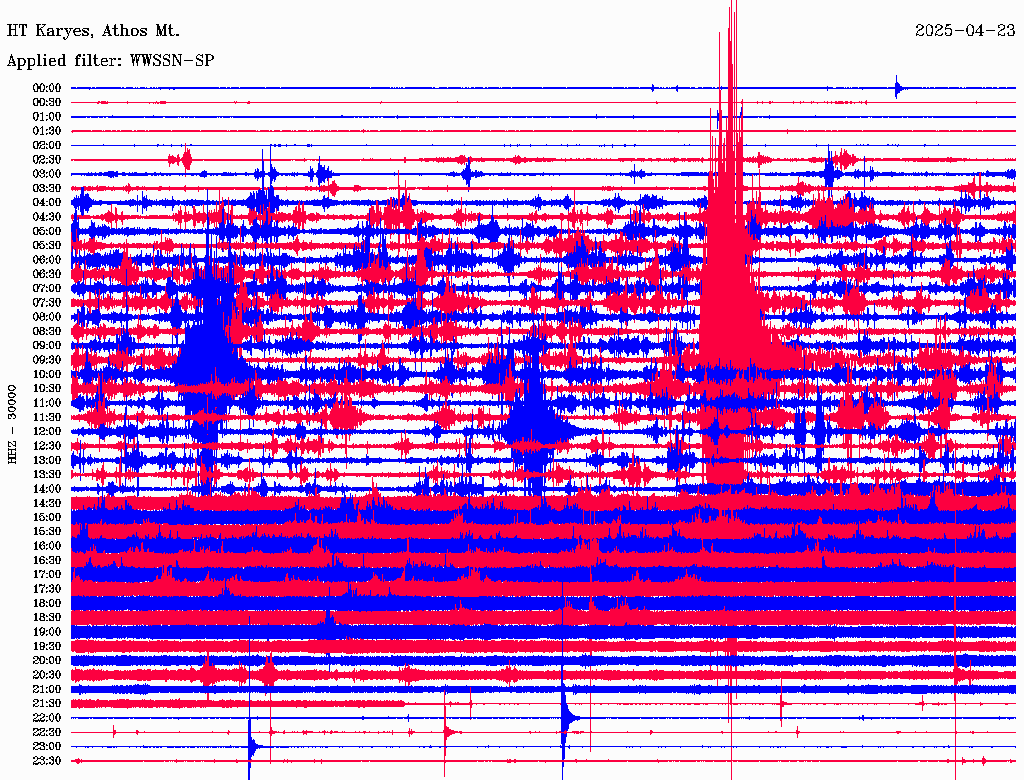Viewport: 1024px width, 780px height.
Task: Select the 19:30 time label
Action: pyautogui.click(x=47, y=646)
